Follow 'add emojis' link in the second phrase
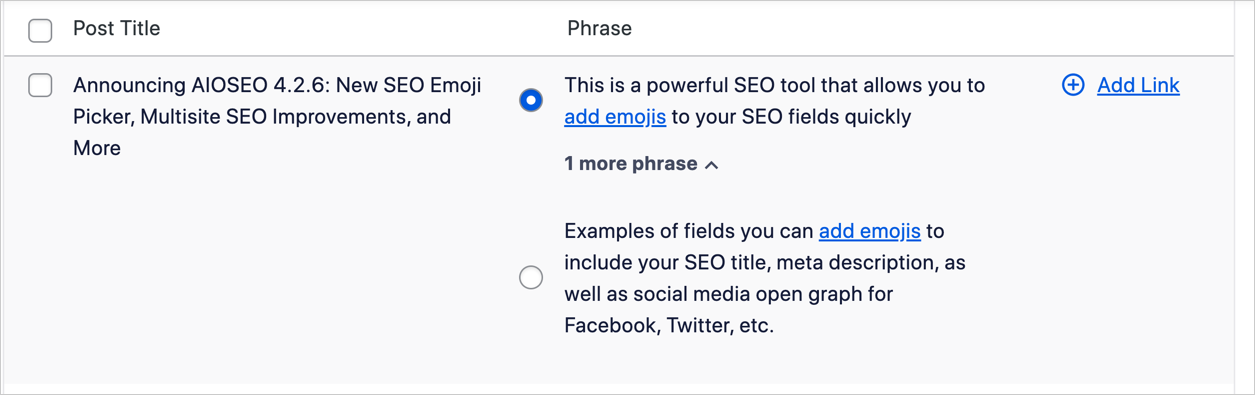Image resolution: width=1255 pixels, height=395 pixels. 870,231
